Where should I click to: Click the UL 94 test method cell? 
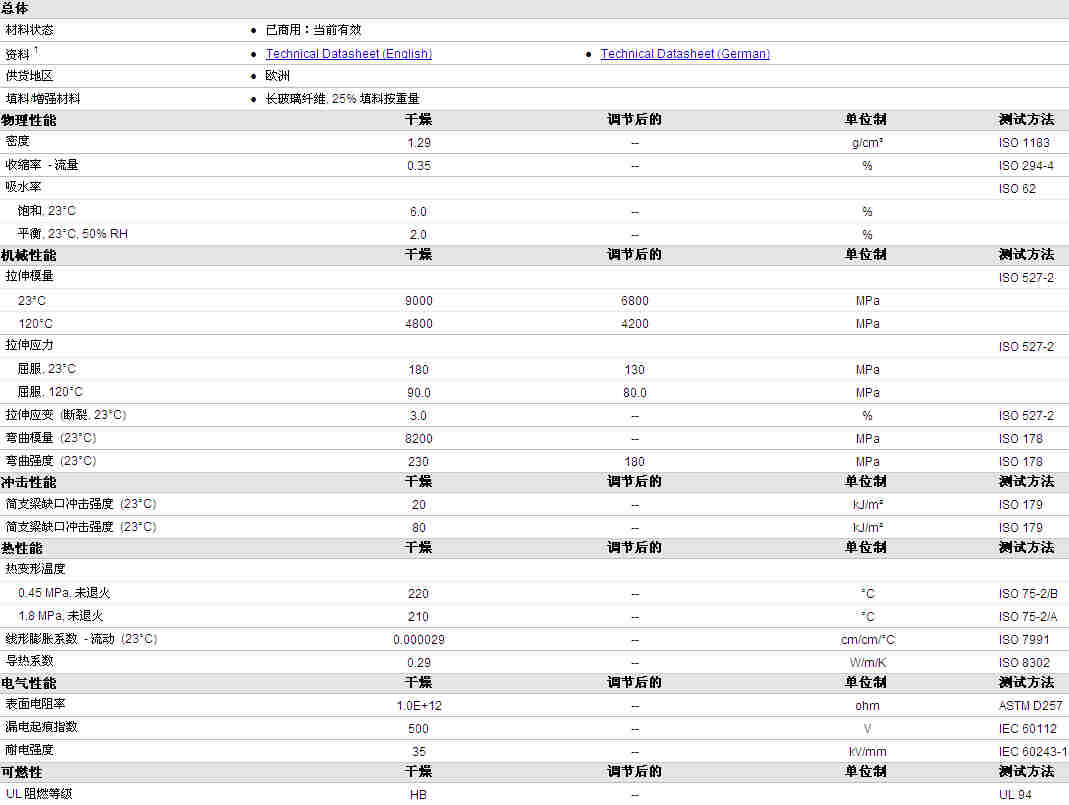(x=1015, y=794)
